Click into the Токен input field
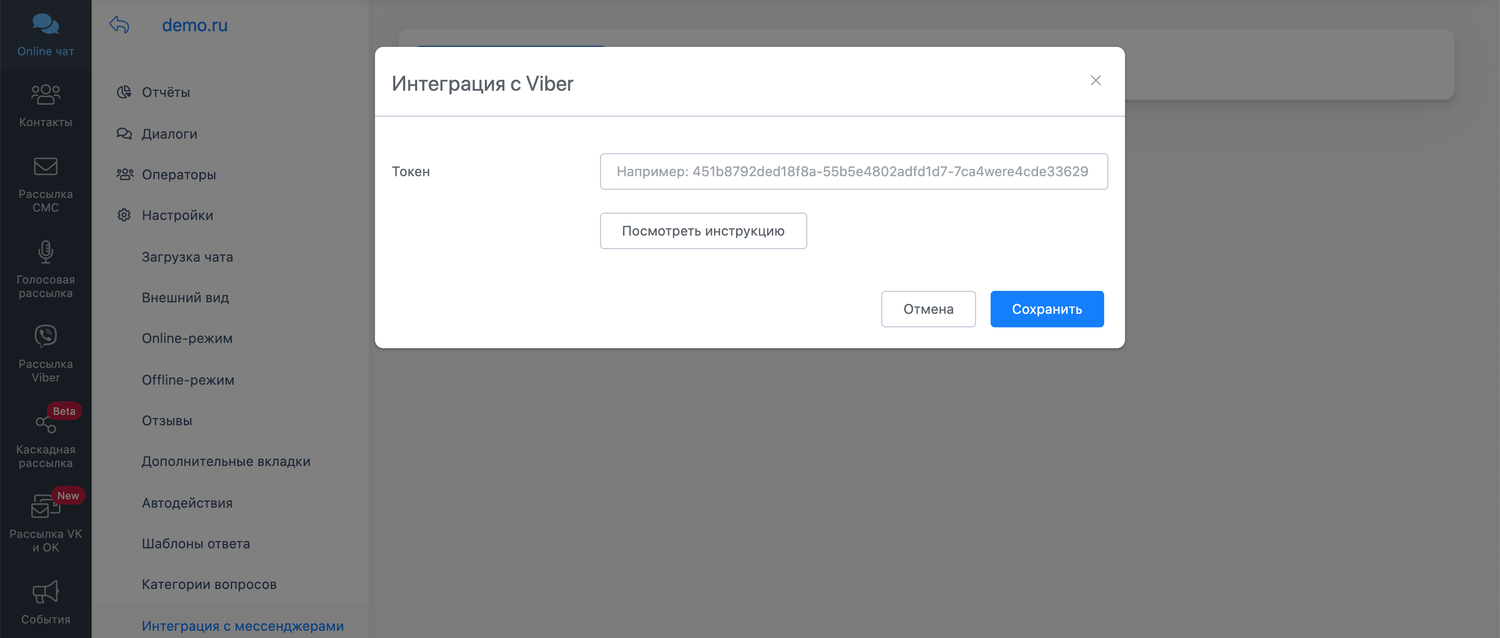This screenshot has width=1500, height=638. [854, 171]
